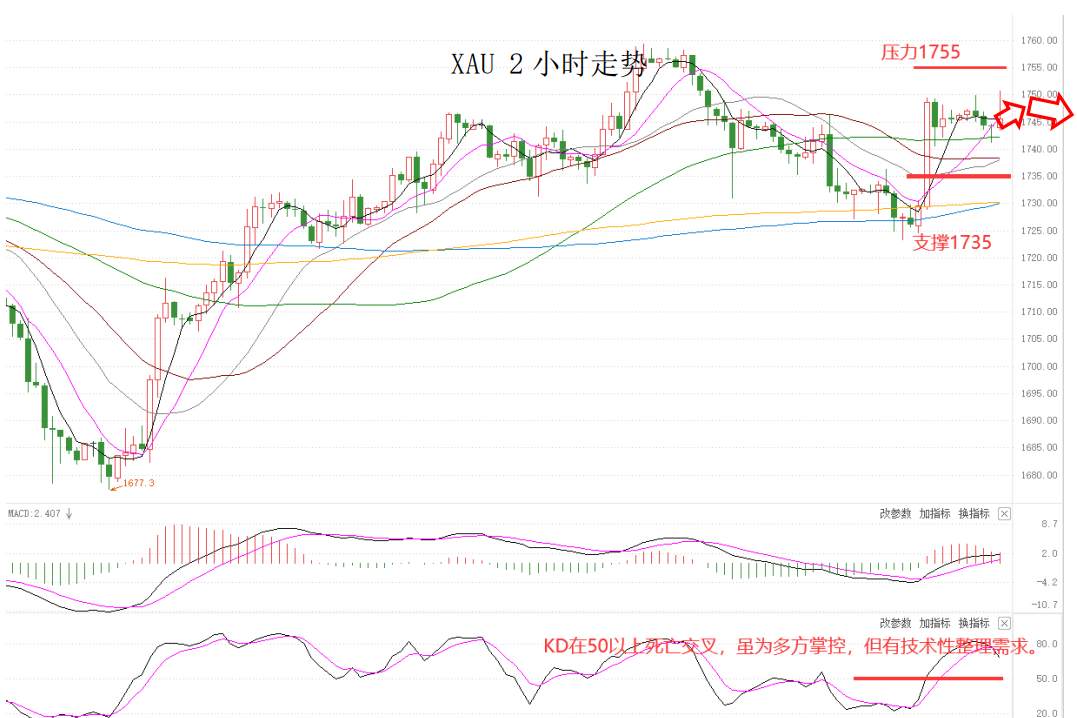Click the 8.7 MACD axis value
This screenshot has height=718, width=1077.
pyautogui.click(x=1049, y=524)
